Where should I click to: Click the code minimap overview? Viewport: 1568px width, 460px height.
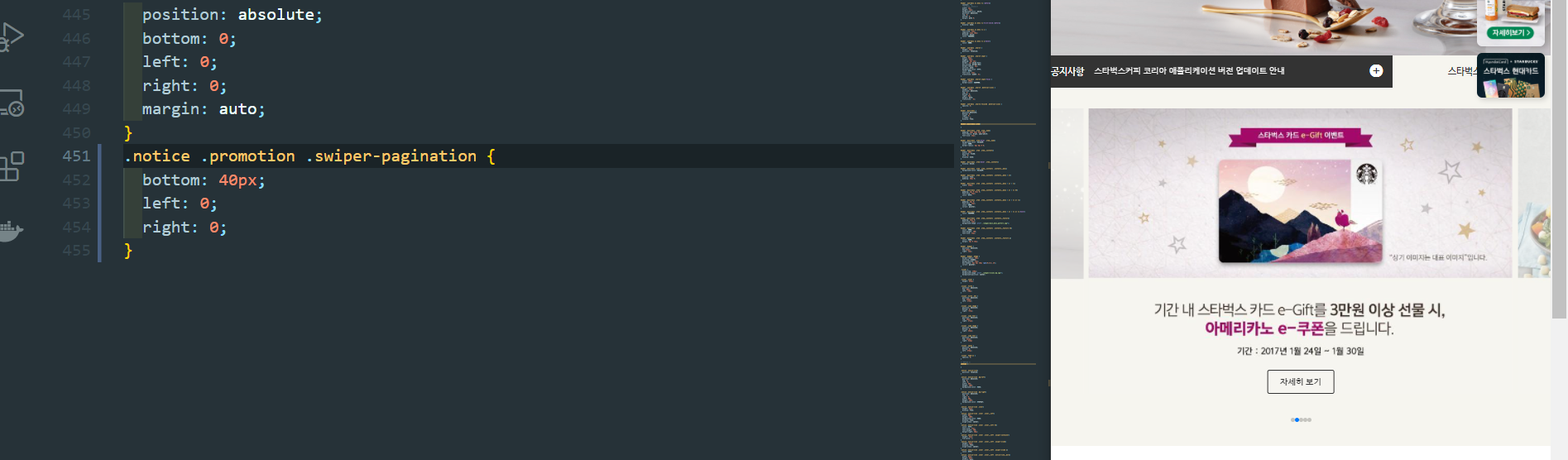(x=999, y=230)
